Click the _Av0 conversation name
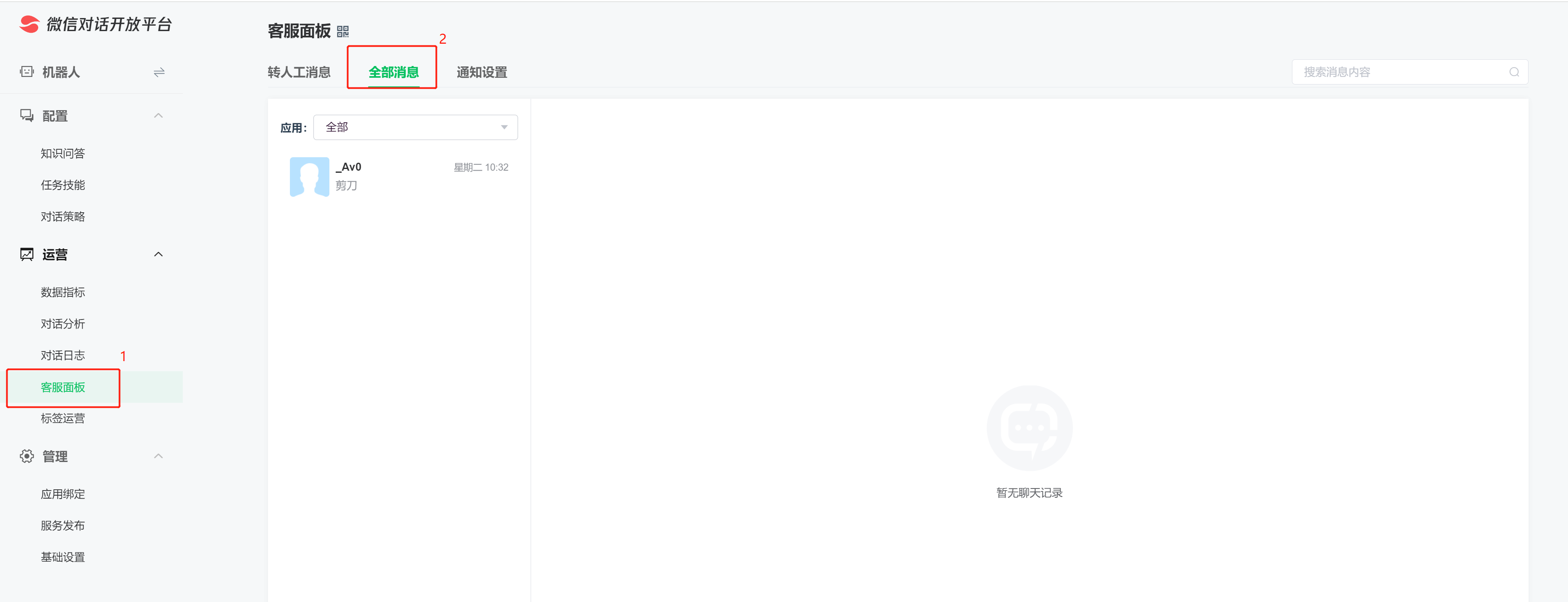This screenshot has height=602, width=1568. tap(348, 167)
